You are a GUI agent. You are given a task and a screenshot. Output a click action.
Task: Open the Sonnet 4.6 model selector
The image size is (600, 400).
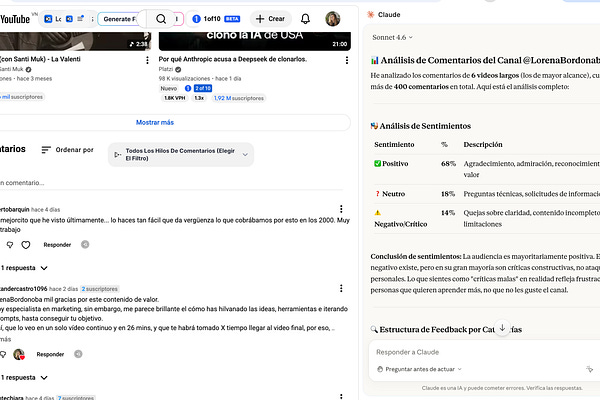pos(392,38)
